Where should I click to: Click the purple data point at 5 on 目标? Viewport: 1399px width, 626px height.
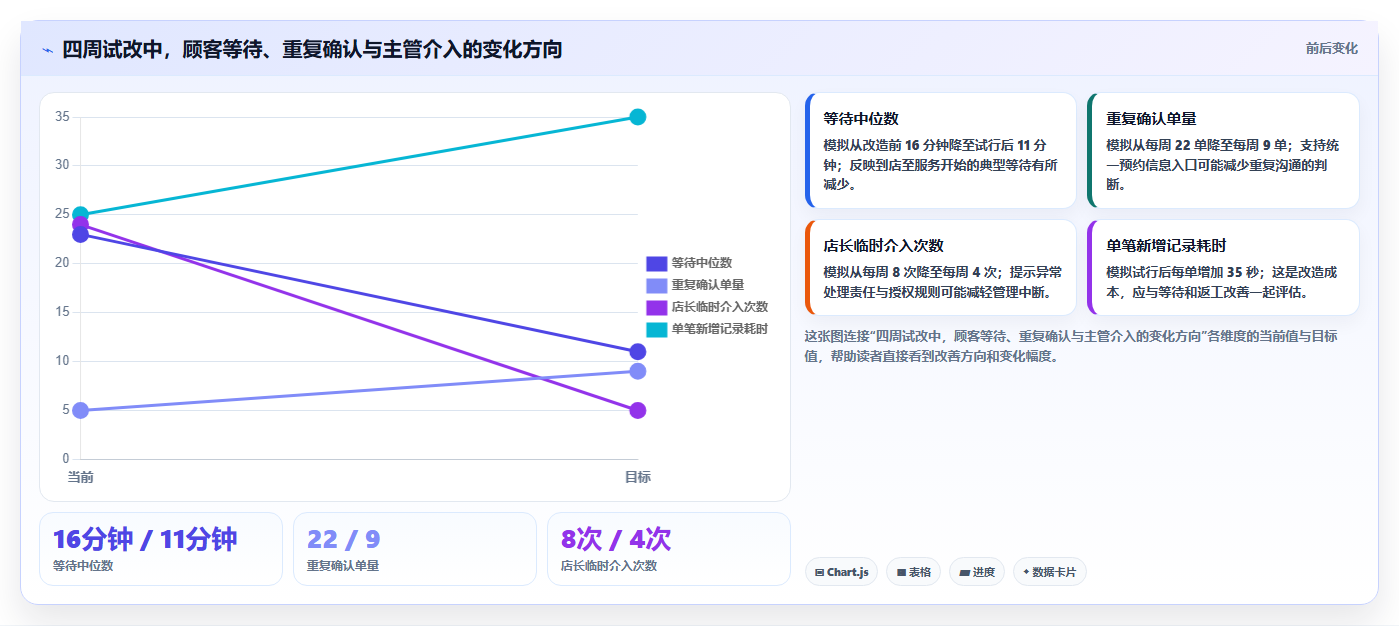click(x=638, y=411)
